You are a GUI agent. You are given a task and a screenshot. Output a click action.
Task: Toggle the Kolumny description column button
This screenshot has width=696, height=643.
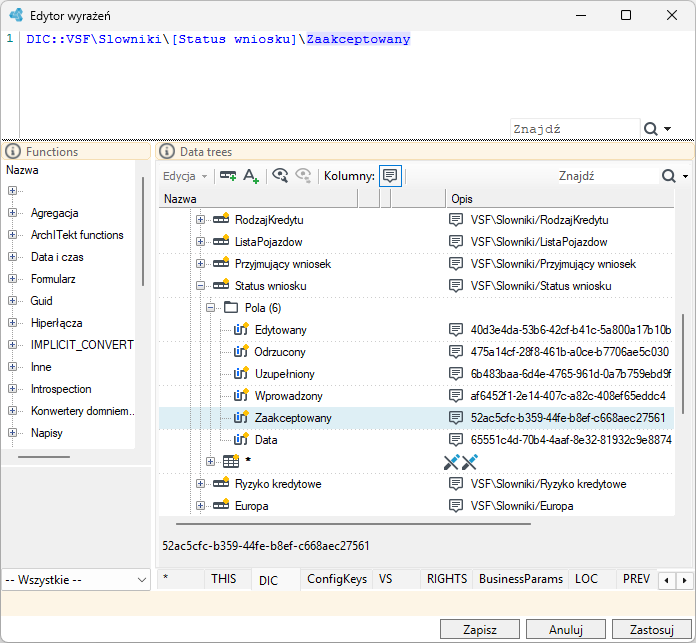(x=390, y=176)
